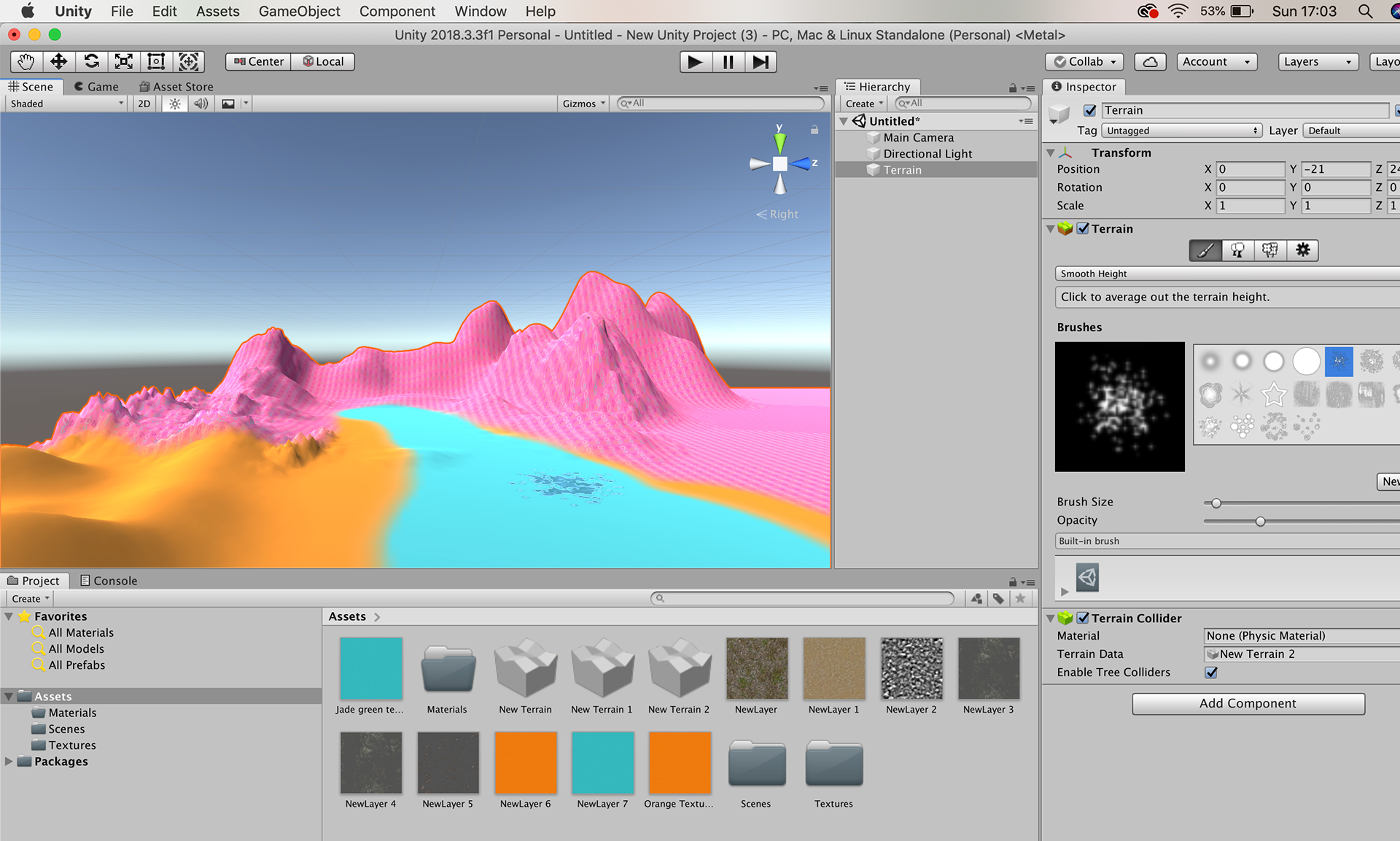Select the Paint Details tool

coord(1270,250)
